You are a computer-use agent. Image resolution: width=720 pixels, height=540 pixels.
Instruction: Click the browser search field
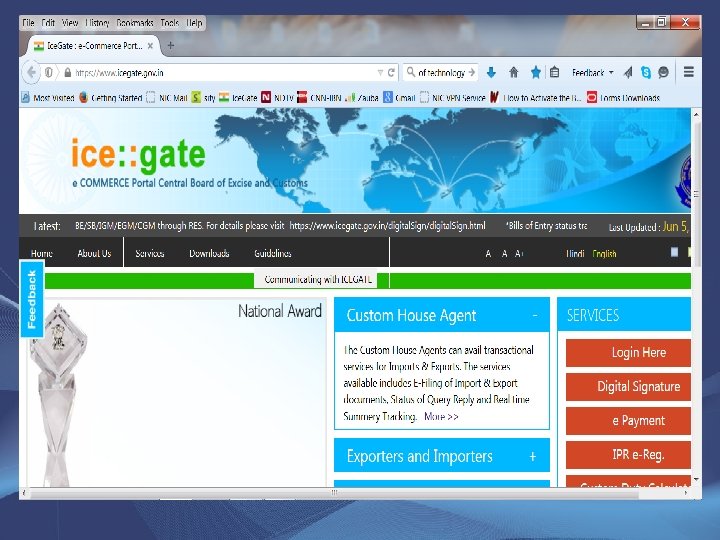coord(441,73)
